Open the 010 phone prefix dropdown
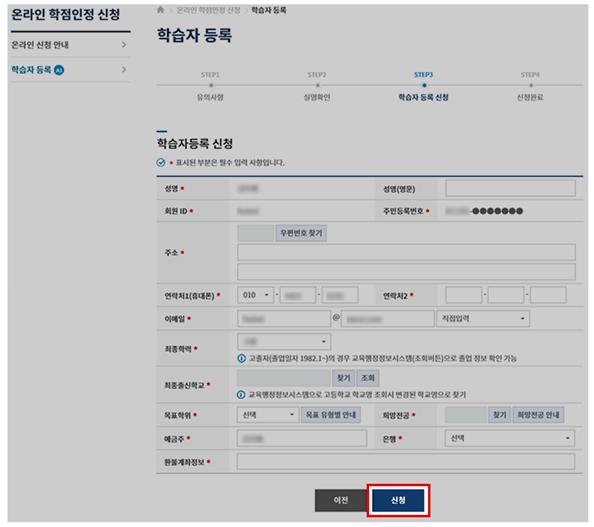This screenshot has width=594, height=527. click(255, 295)
